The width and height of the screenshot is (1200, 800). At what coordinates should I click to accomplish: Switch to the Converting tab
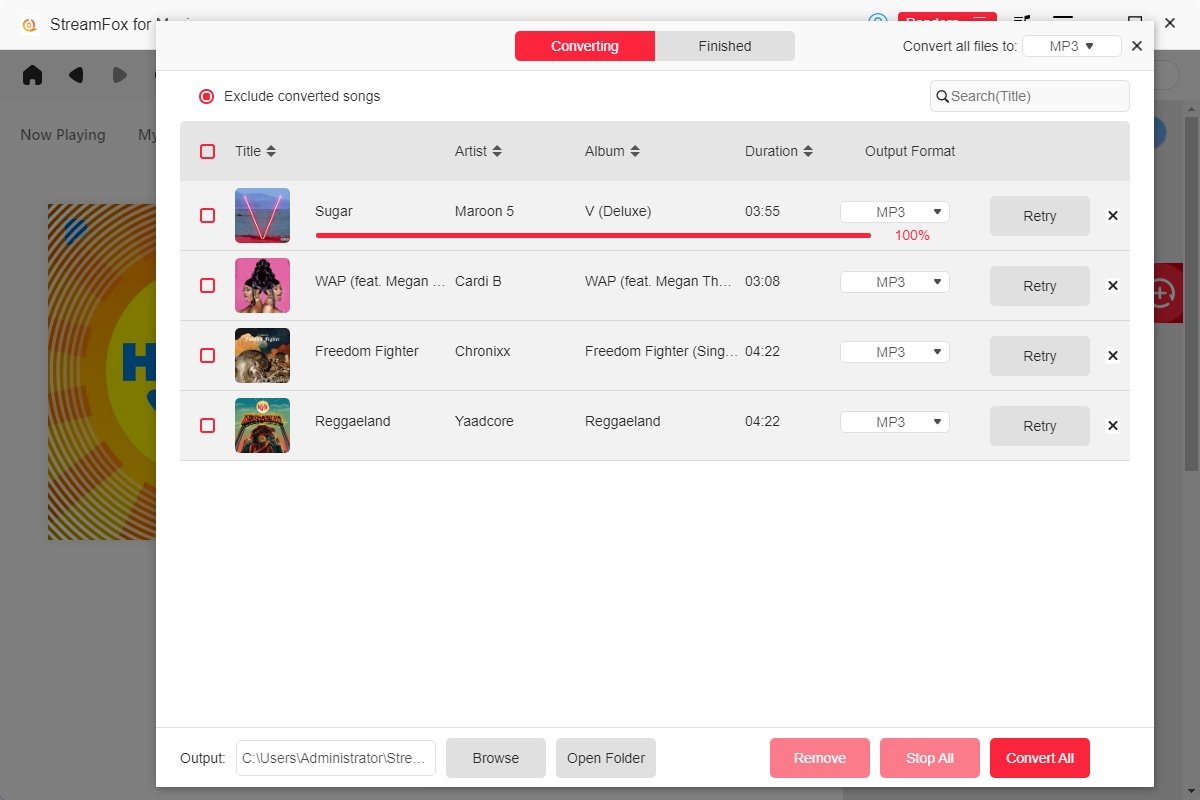[585, 46]
